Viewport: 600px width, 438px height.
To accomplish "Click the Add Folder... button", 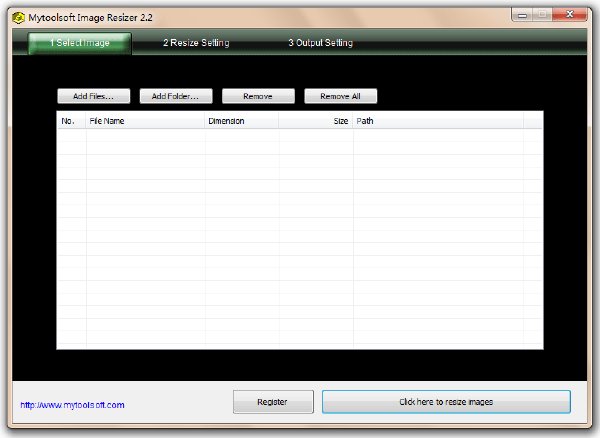I will [176, 96].
